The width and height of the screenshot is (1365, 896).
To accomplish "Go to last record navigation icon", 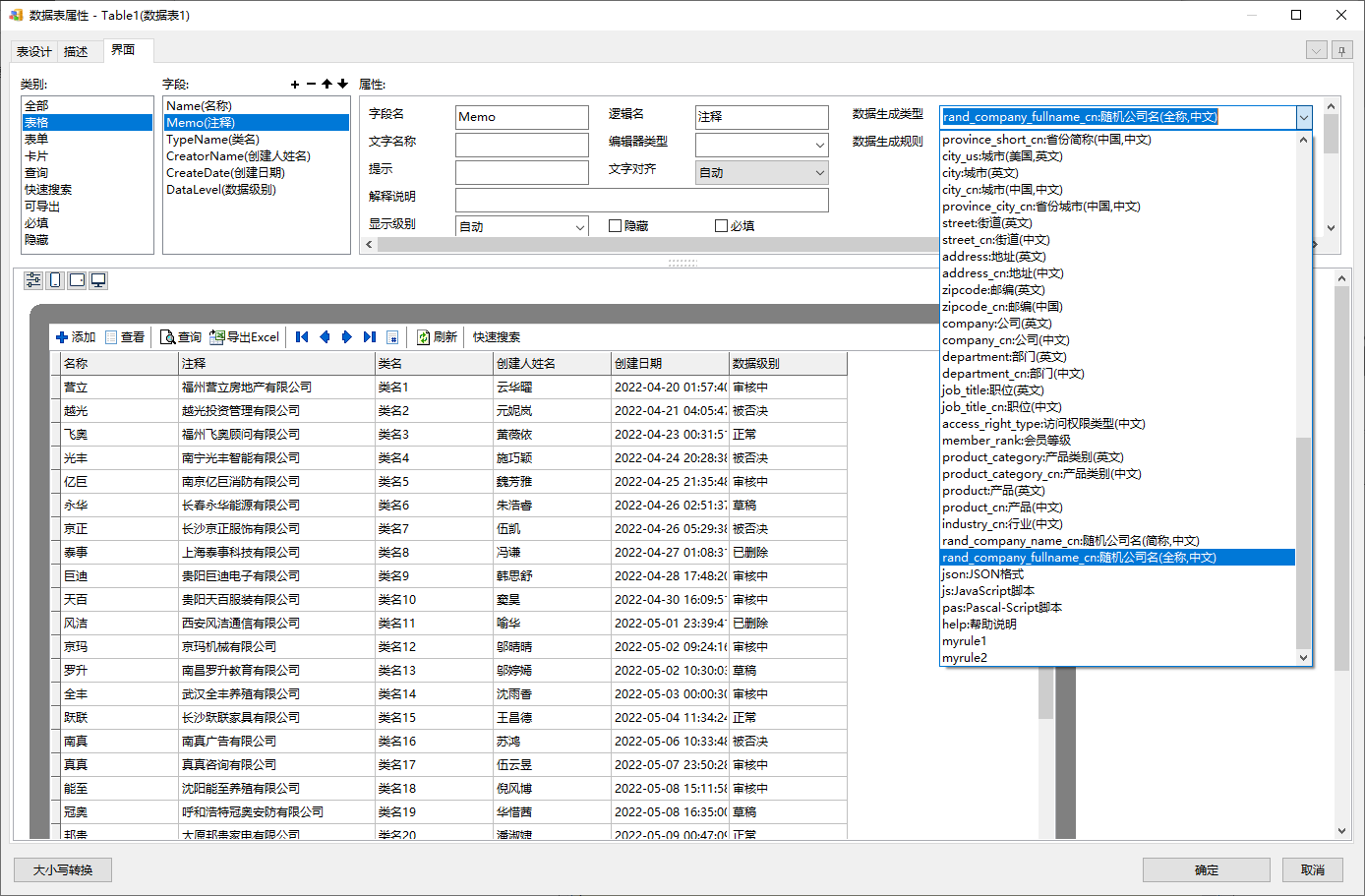I will click(x=370, y=337).
